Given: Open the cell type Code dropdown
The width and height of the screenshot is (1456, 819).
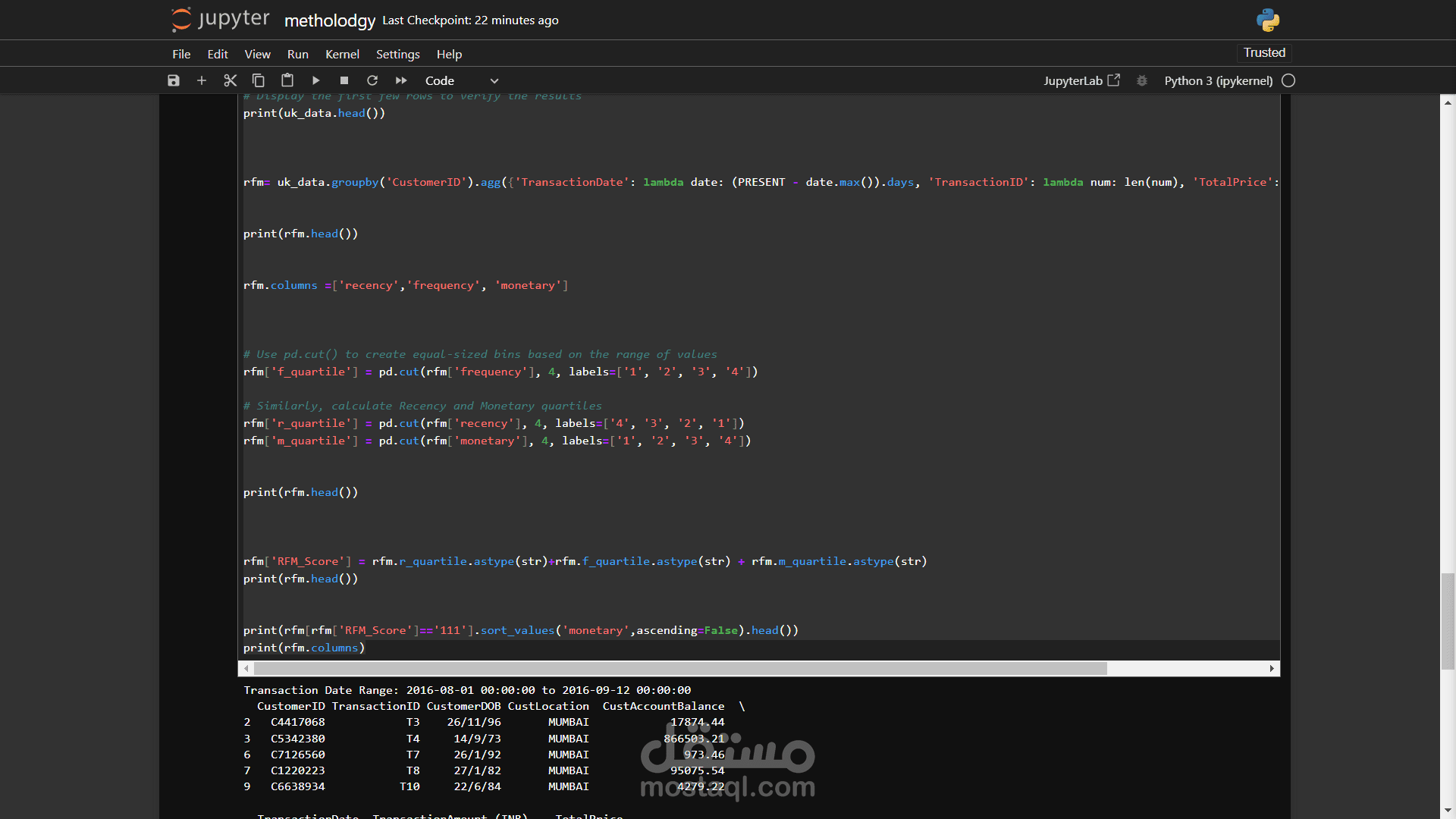Looking at the screenshot, I should click(x=461, y=80).
